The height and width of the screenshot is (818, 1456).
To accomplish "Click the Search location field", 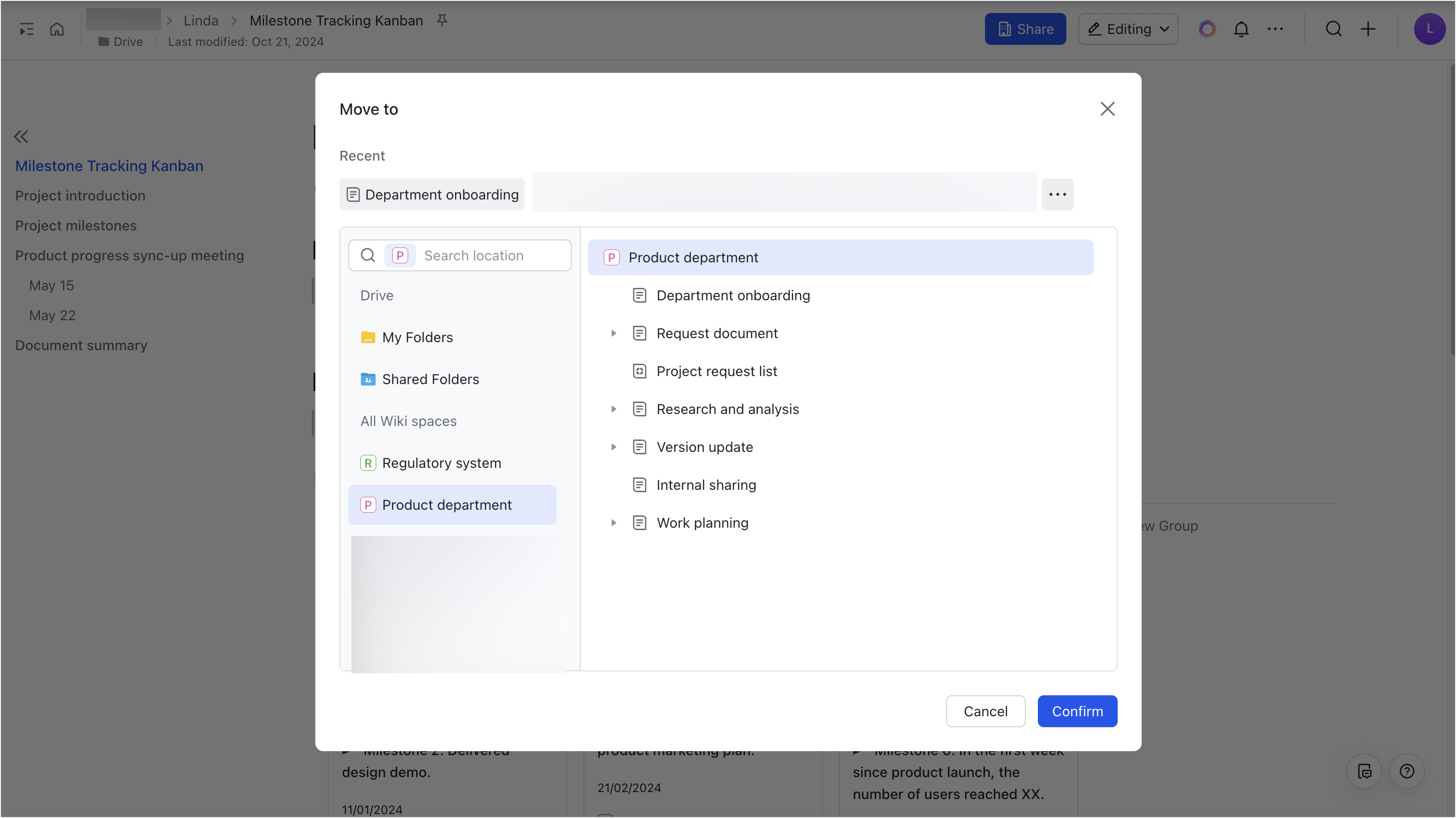I will (460, 255).
